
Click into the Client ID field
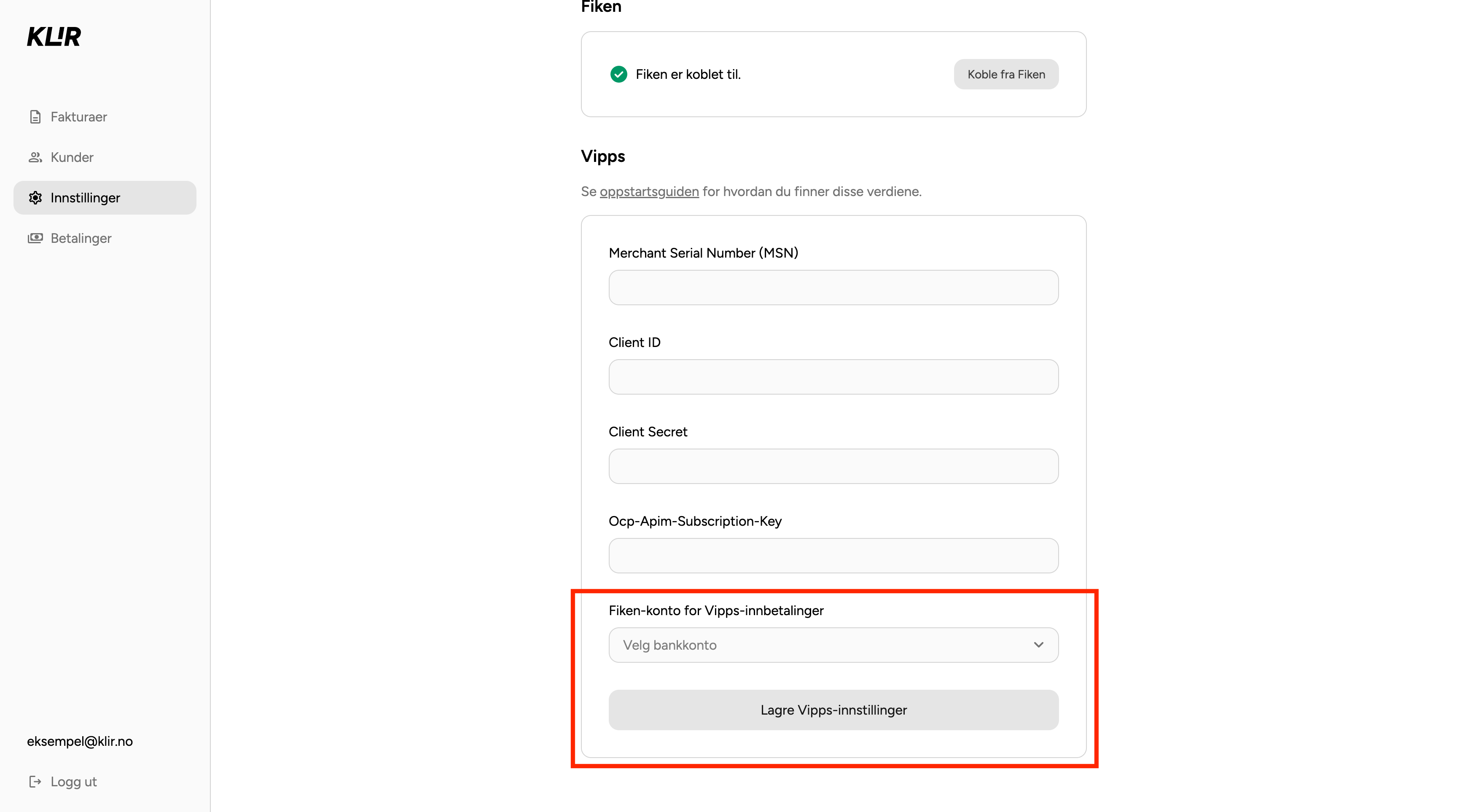834,377
